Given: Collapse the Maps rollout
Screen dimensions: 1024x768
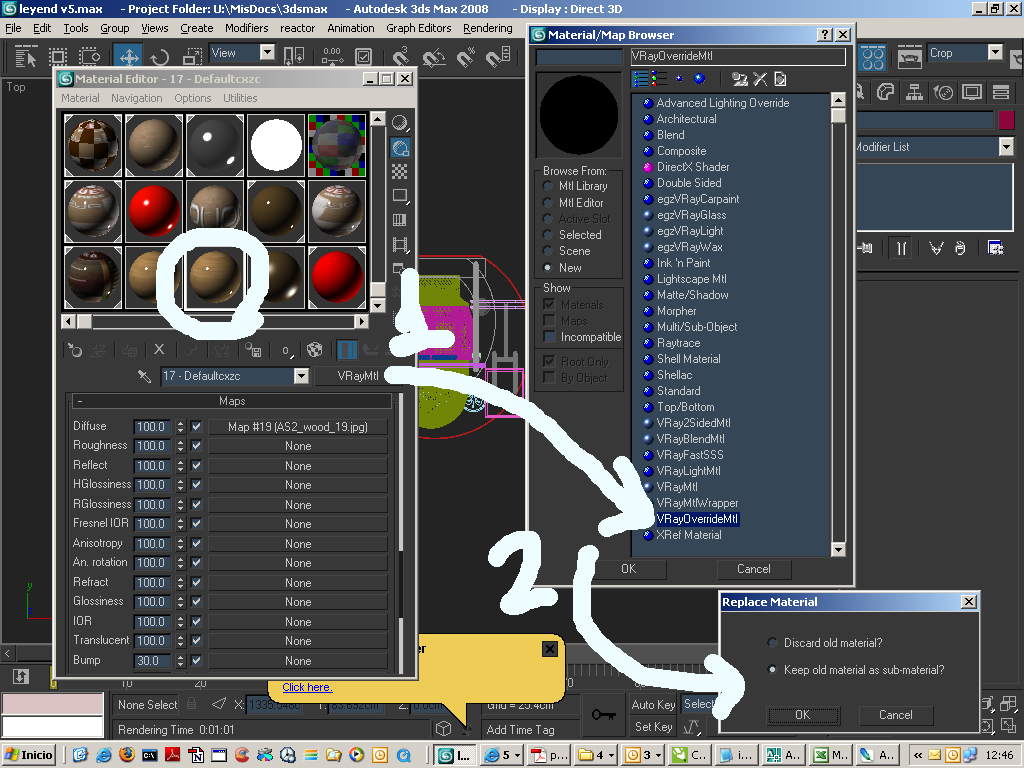Looking at the screenshot, I should [x=232, y=401].
